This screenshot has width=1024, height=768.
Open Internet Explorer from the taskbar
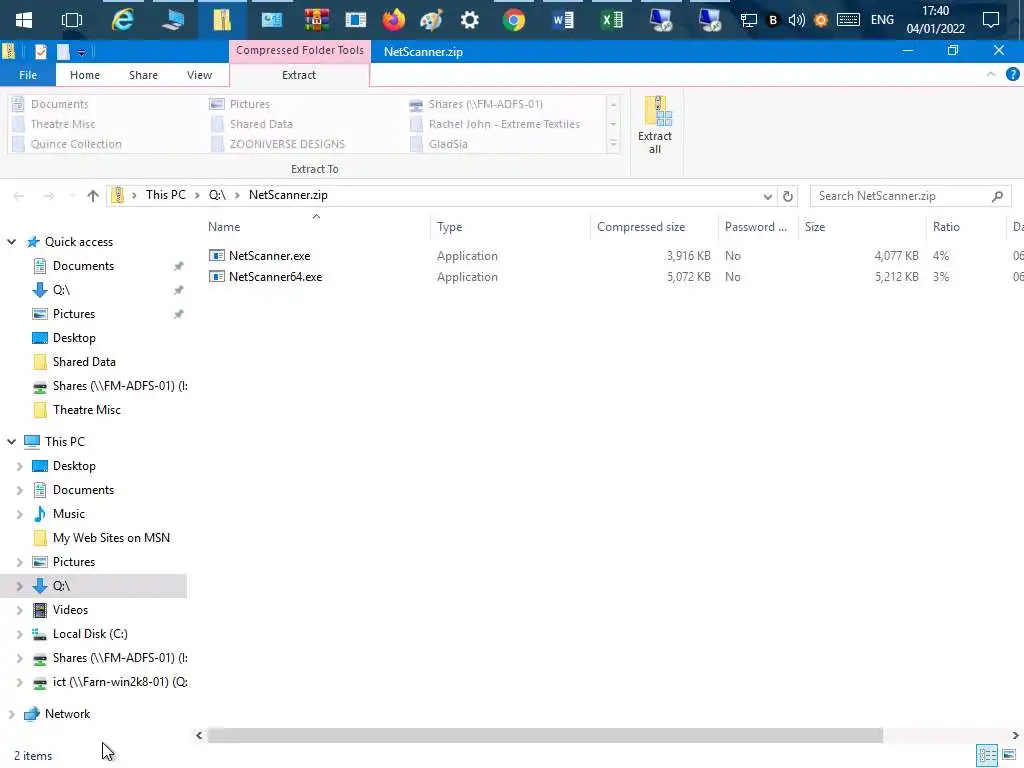[122, 20]
